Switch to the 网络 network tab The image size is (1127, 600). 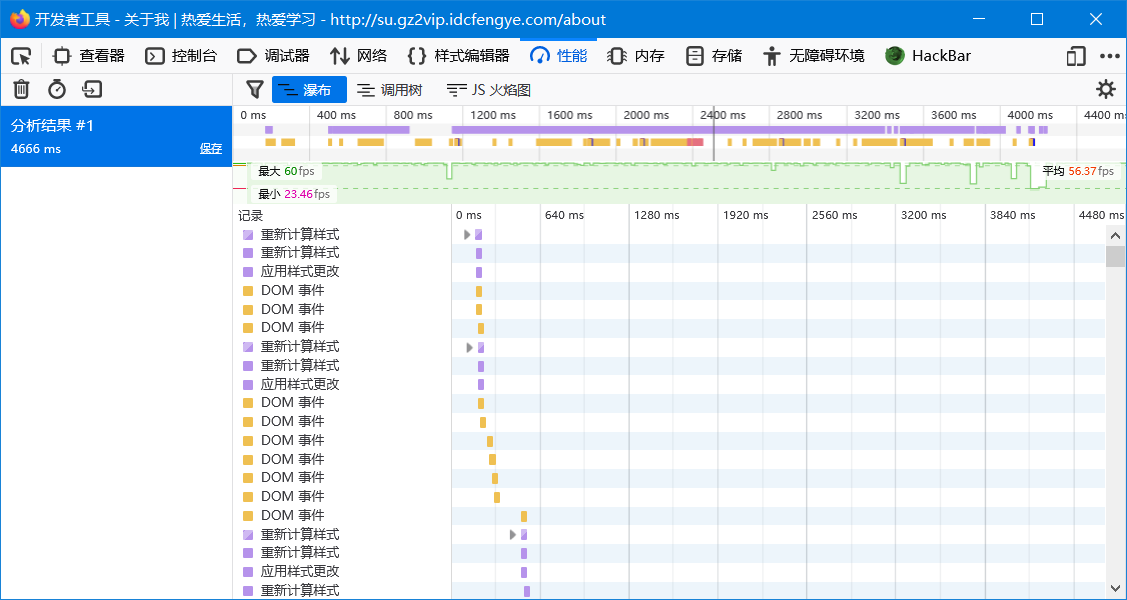pyautogui.click(x=358, y=56)
